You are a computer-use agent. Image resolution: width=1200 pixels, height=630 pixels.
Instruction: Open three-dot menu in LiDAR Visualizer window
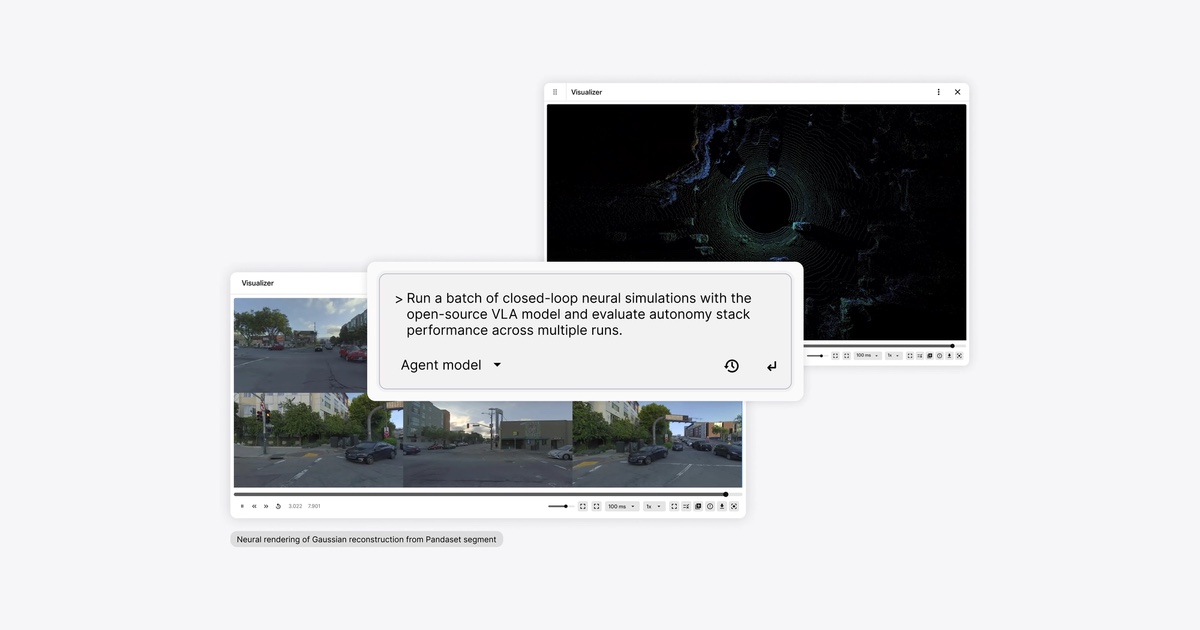point(938,92)
